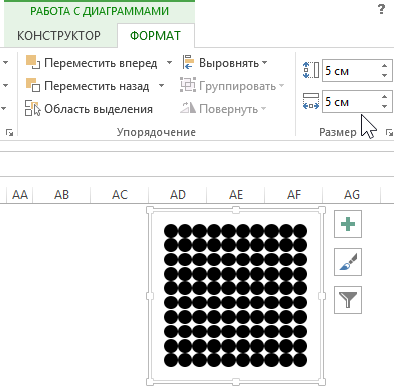Screen dimensions: 394x387
Task: Switch to the КОНСТРУКТОР tab
Action: [x=59, y=36]
